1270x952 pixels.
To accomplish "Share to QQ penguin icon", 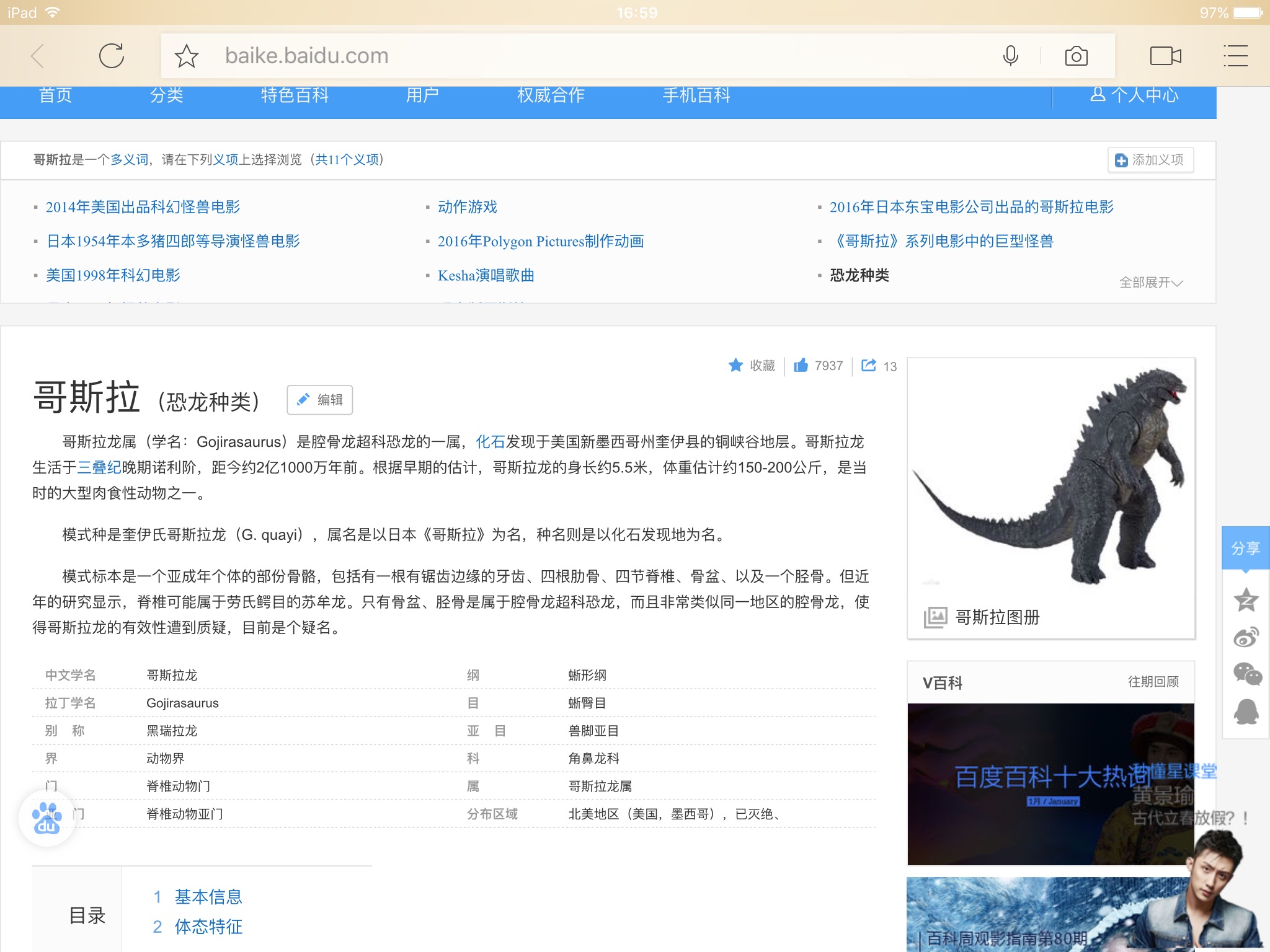I will (1246, 712).
